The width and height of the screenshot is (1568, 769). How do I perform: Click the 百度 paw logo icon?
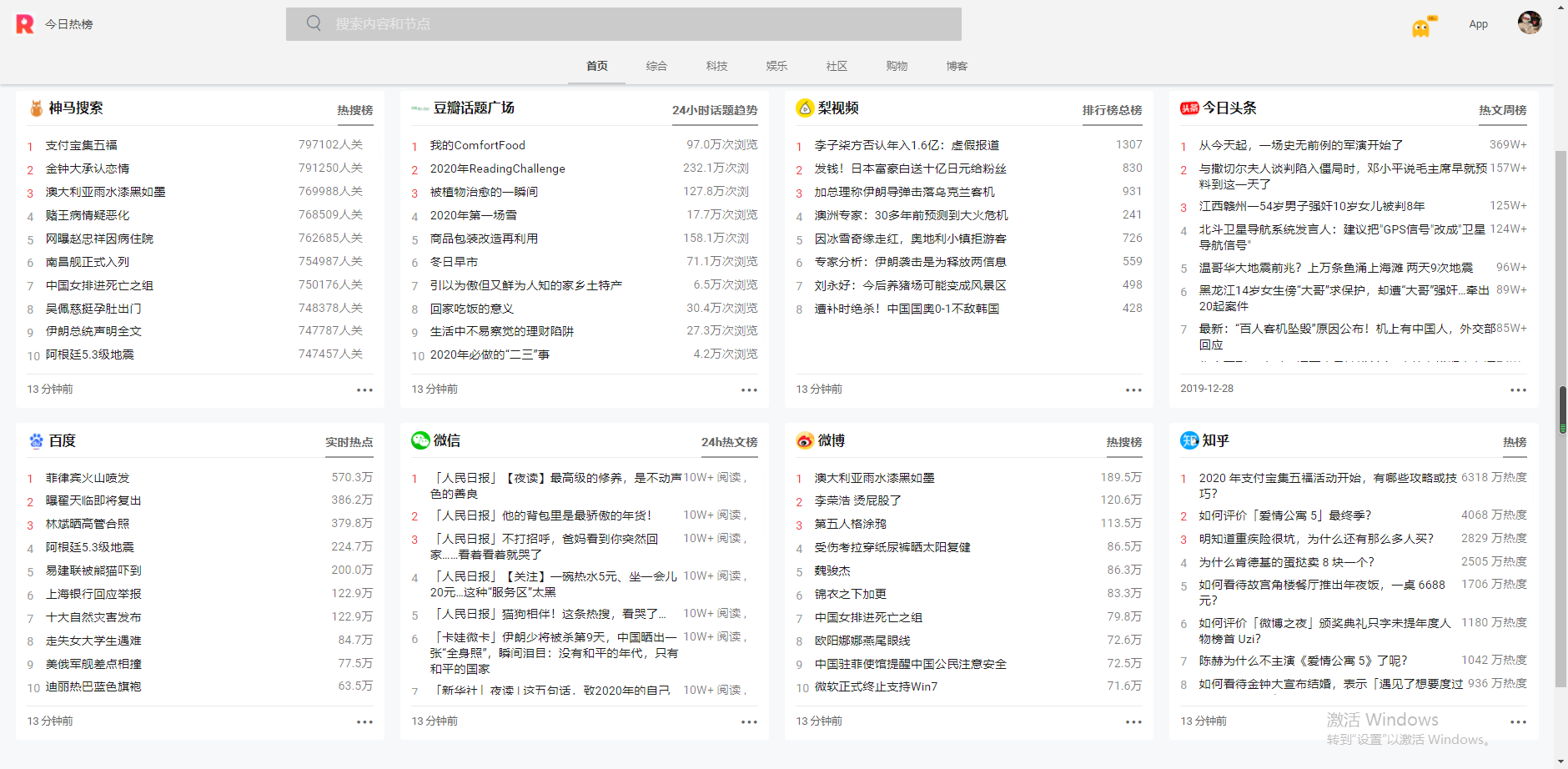(x=37, y=440)
